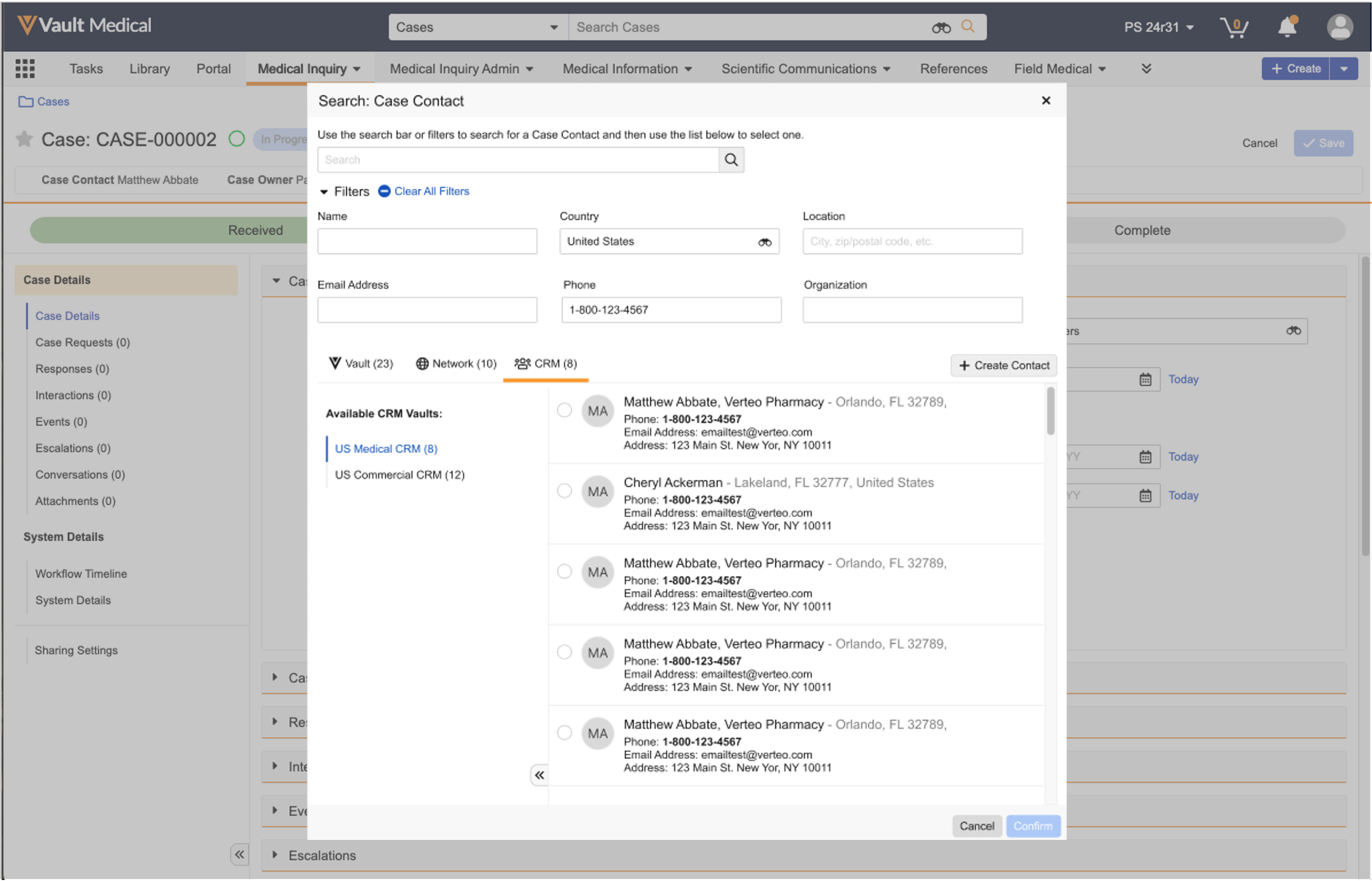Switch to the Network (10) tab
The image size is (1372, 881).
pos(456,364)
